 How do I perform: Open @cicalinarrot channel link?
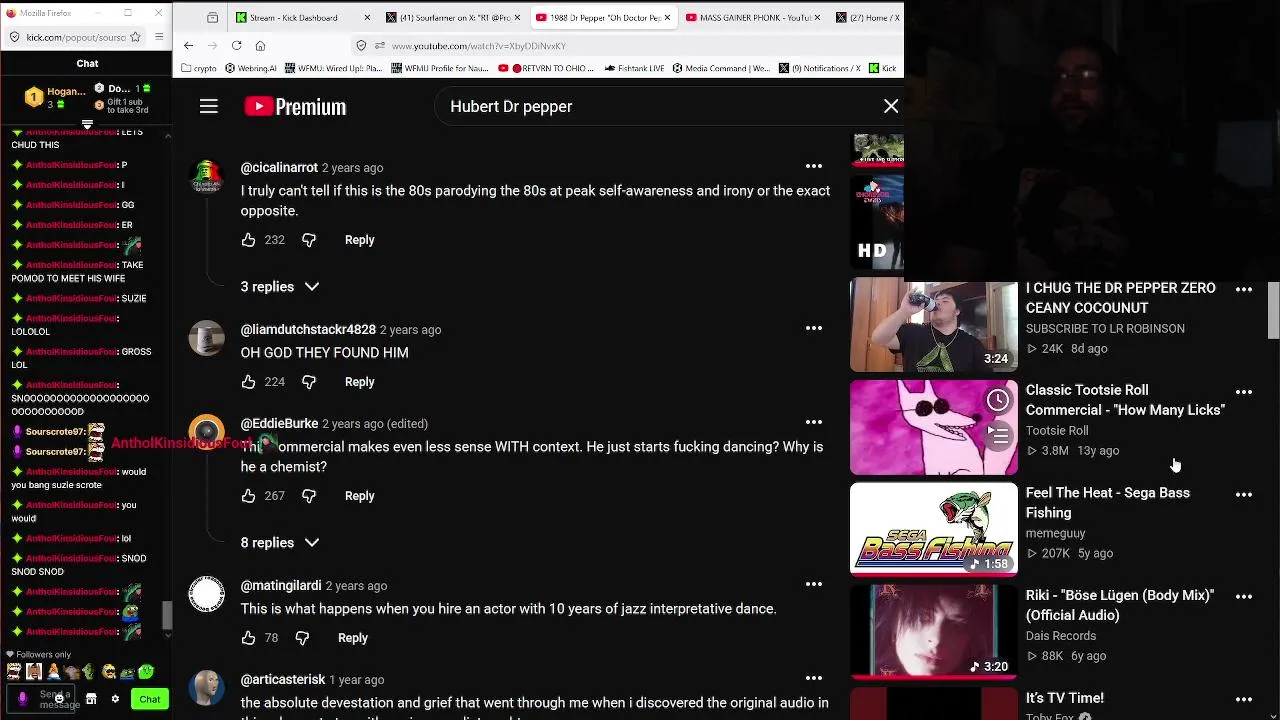coord(279,167)
